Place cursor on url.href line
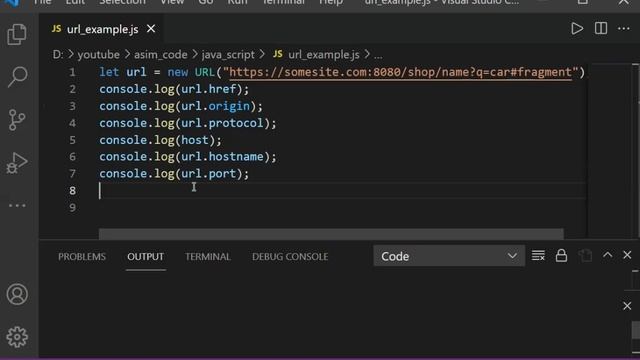Image resolution: width=640 pixels, height=360 pixels. point(174,89)
